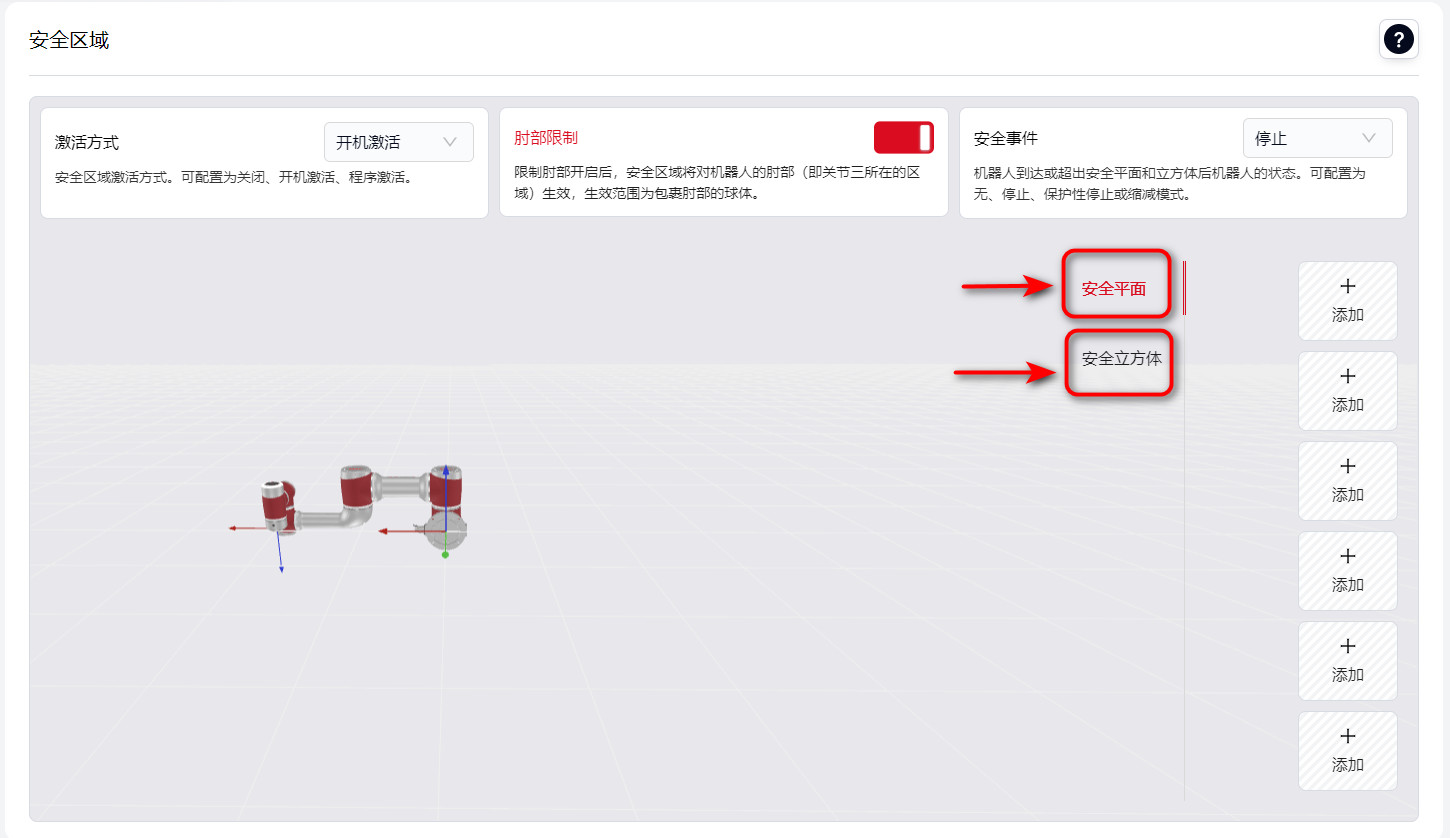Switch to the 安全平面 tab
1450x838 pixels.
click(1113, 289)
